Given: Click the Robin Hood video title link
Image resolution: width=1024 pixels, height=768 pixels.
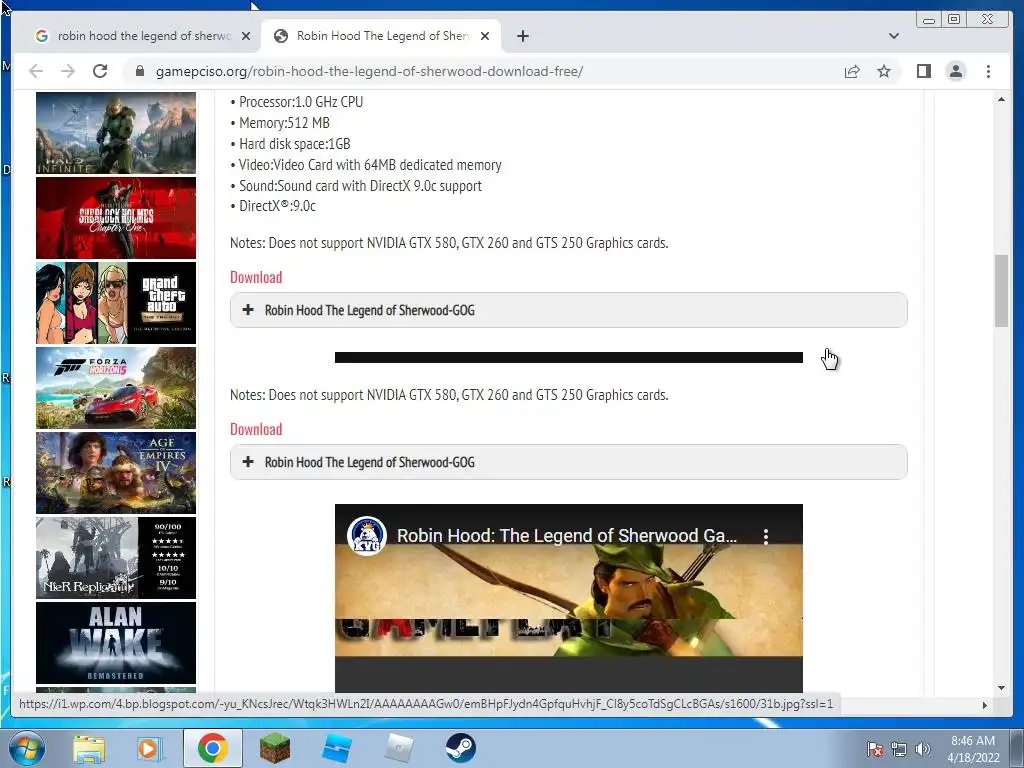Looking at the screenshot, I should coord(566,536).
